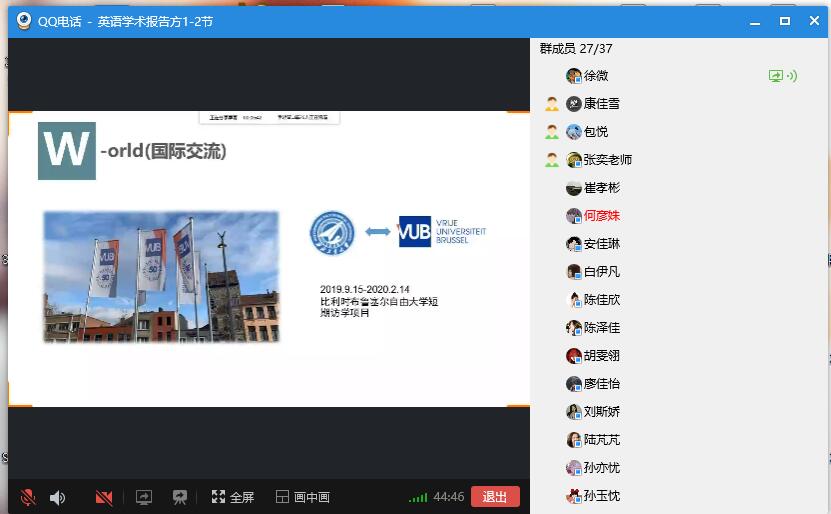The height and width of the screenshot is (514, 831).
Task: Select 崔孝彬 in the member list
Action: [x=602, y=188]
